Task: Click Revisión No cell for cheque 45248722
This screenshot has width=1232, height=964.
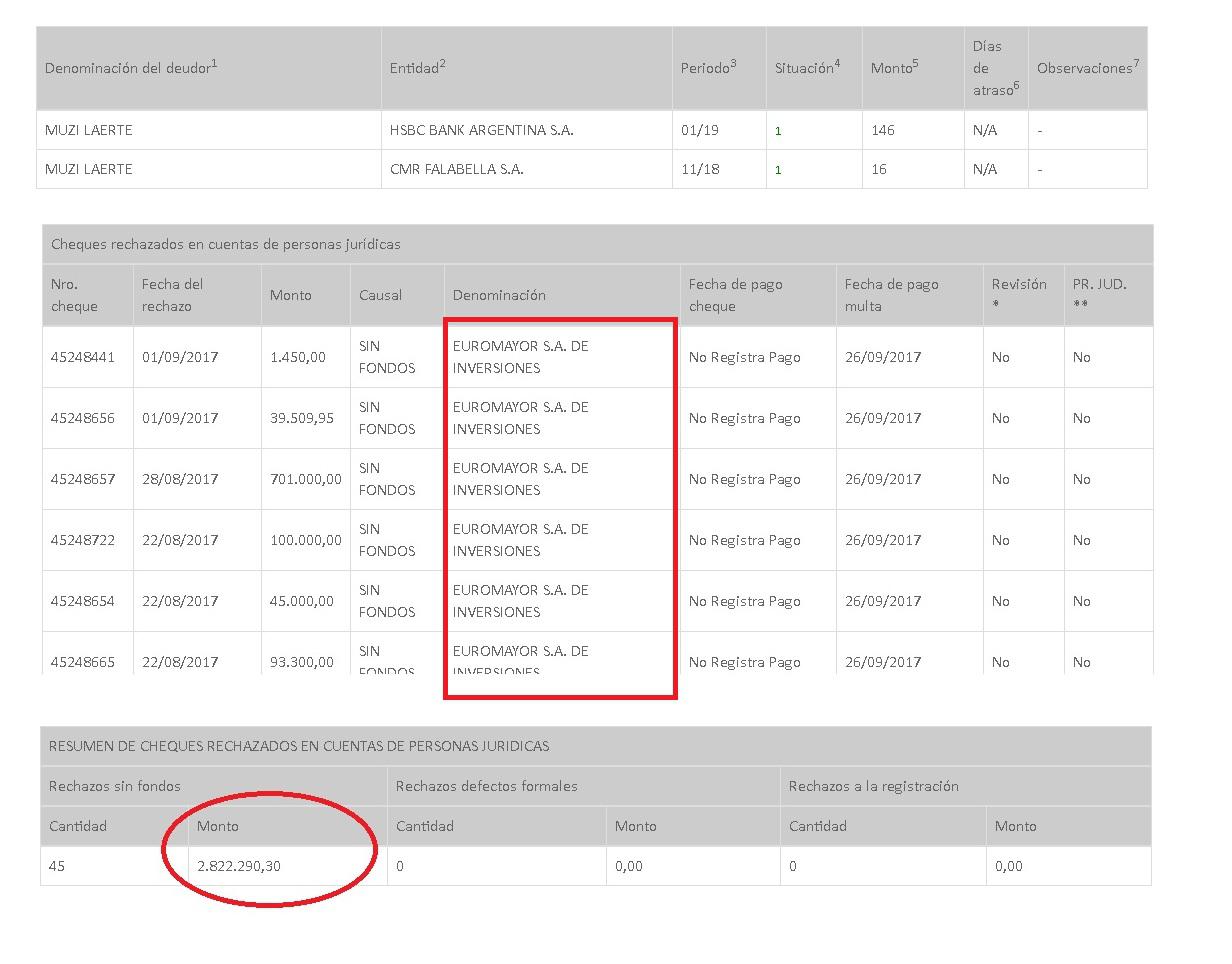Action: click(1000, 540)
